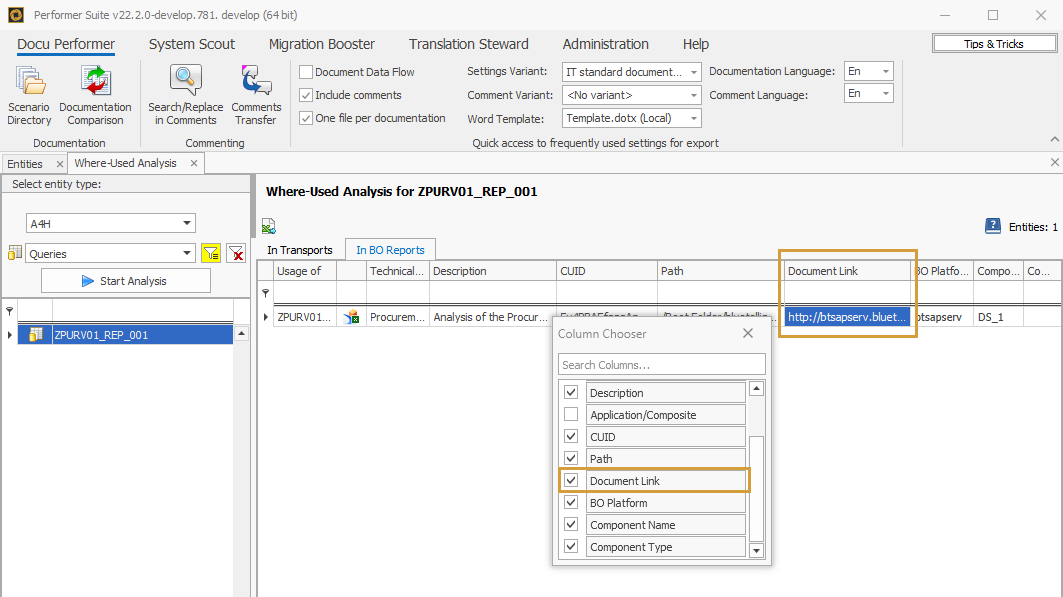
Task: Open Search/Replace in Comments
Action: pos(184,94)
